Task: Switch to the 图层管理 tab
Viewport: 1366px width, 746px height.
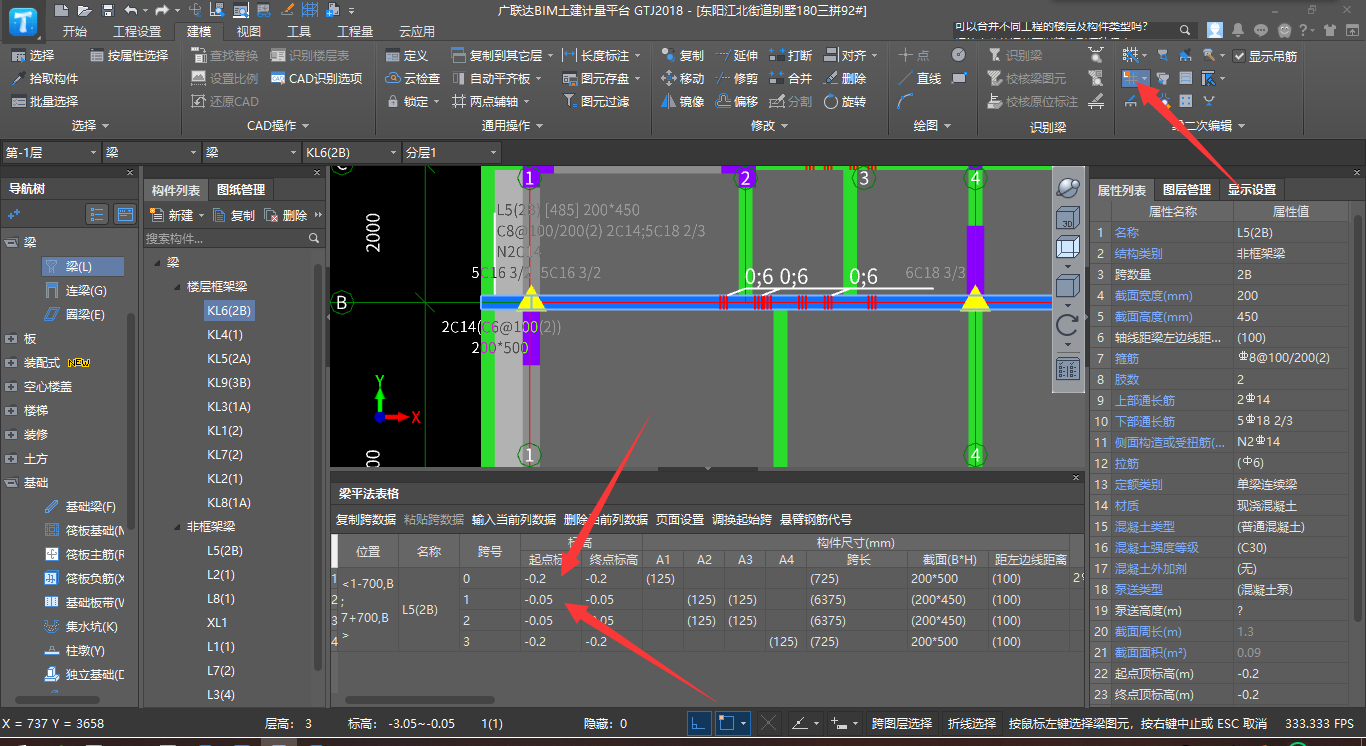Action: 1186,190
